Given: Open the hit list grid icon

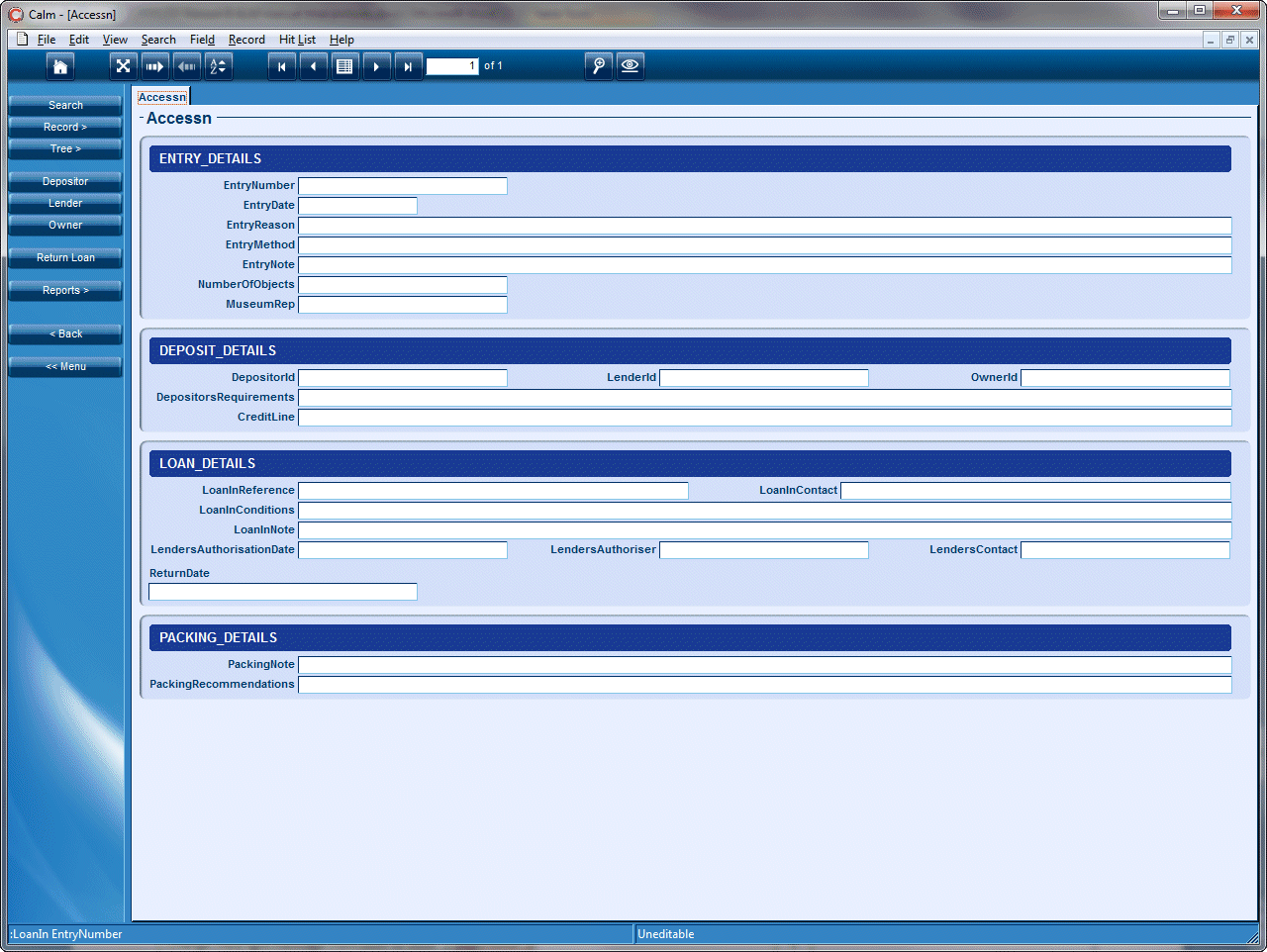Looking at the screenshot, I should (x=344, y=65).
